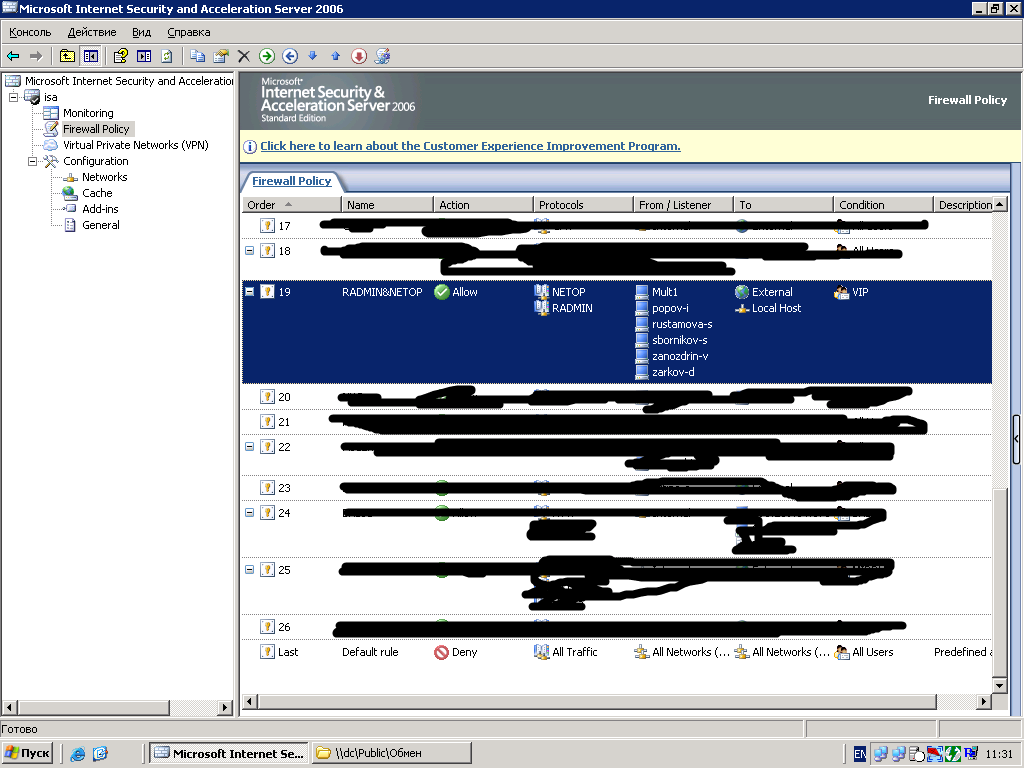Toggle the task pane toolbar icon

point(144,56)
